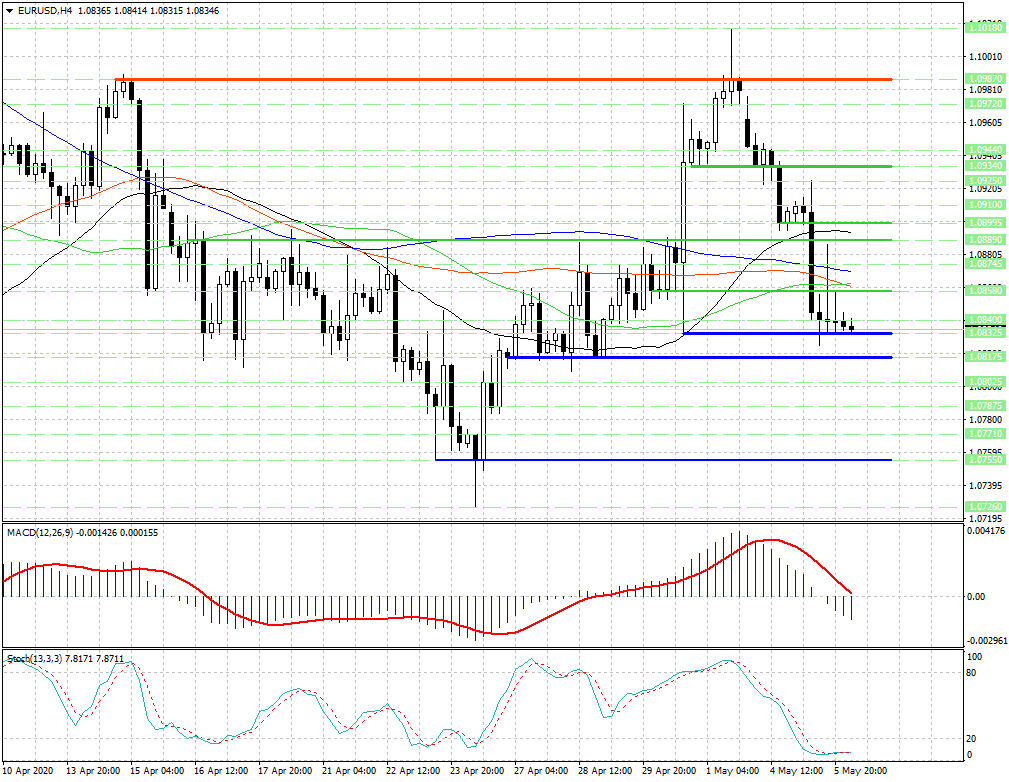
Task: Click the 1.09250 green price label
Action: [x=986, y=181]
